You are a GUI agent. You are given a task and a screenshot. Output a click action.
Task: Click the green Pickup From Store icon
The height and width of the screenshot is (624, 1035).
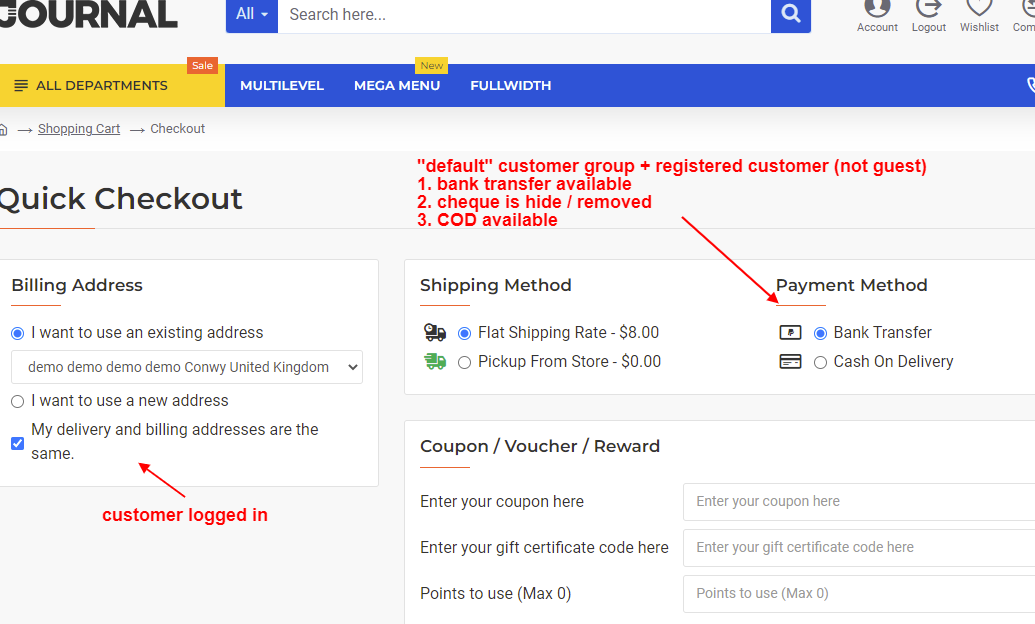pos(435,361)
